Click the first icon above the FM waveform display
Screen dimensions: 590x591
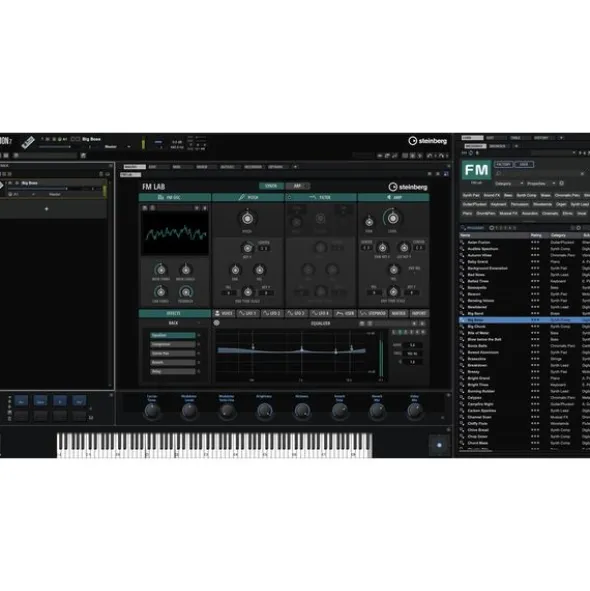click(x=145, y=208)
